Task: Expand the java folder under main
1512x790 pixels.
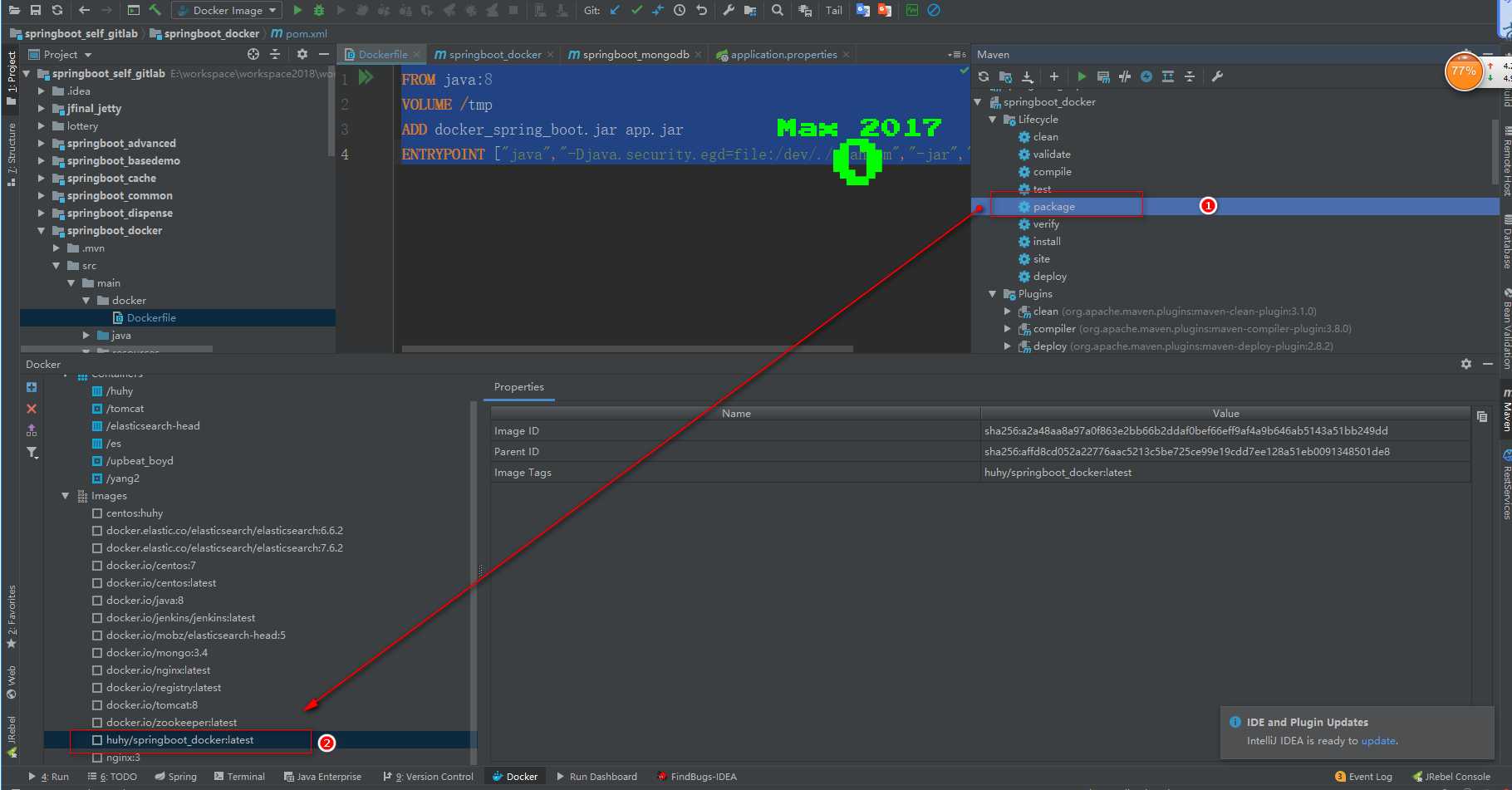Action: [86, 336]
